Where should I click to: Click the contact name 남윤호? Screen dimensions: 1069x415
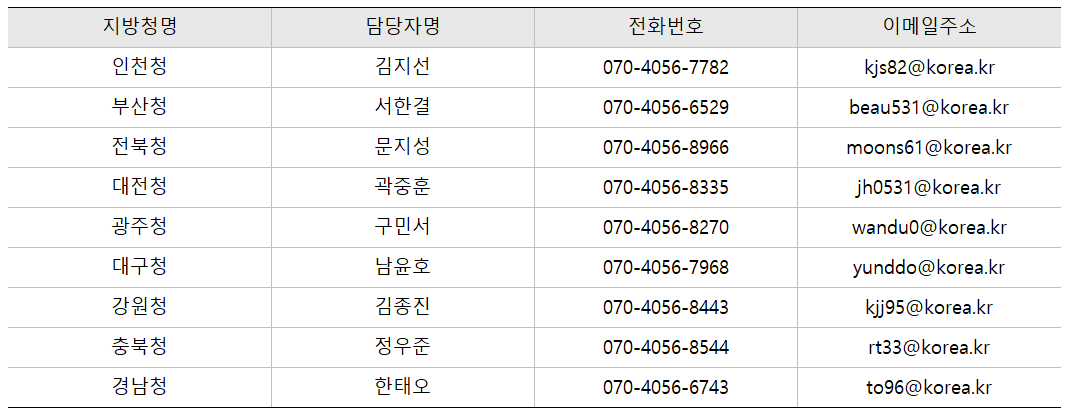tap(402, 268)
